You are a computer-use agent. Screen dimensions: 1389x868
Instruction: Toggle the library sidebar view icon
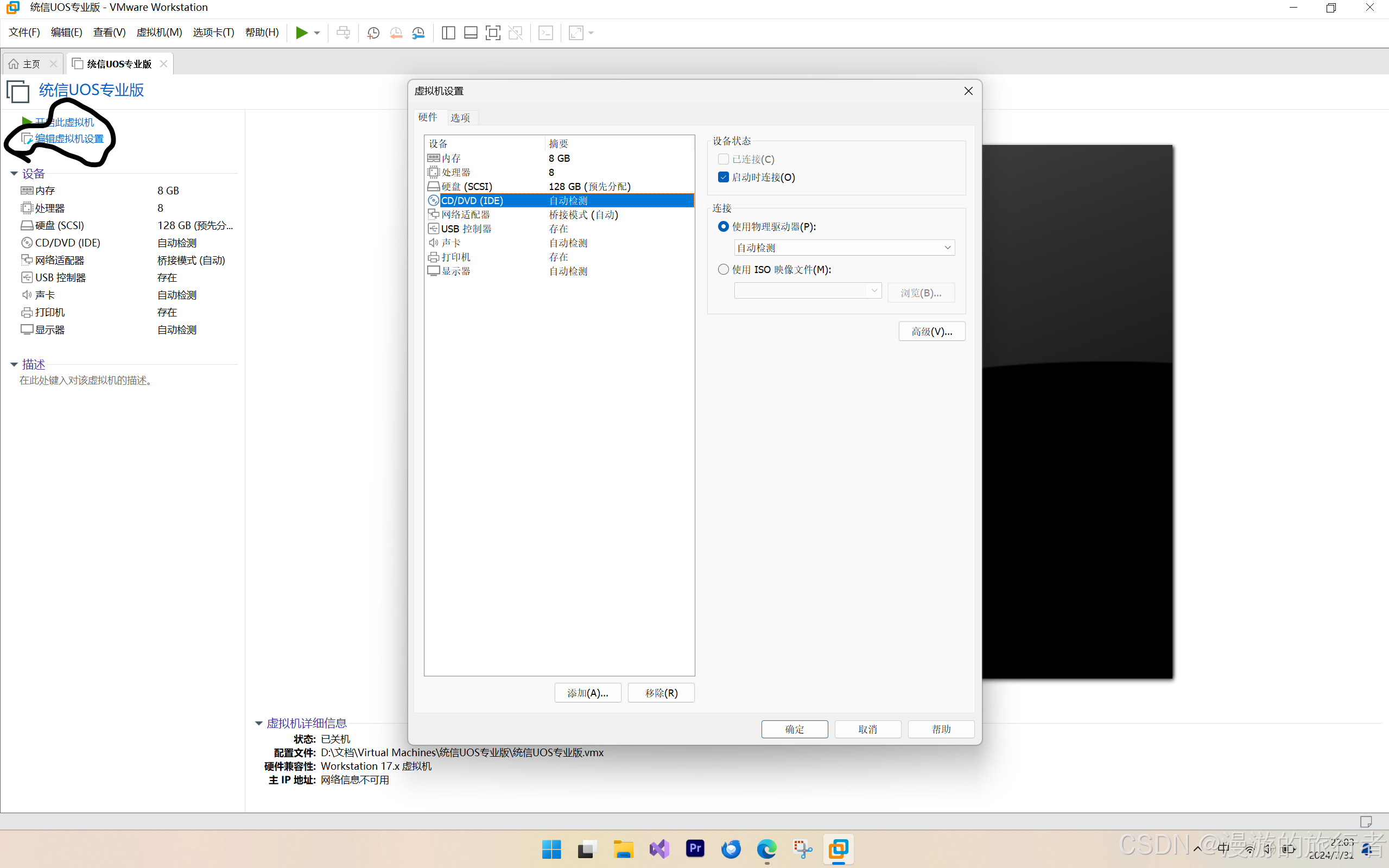448,33
